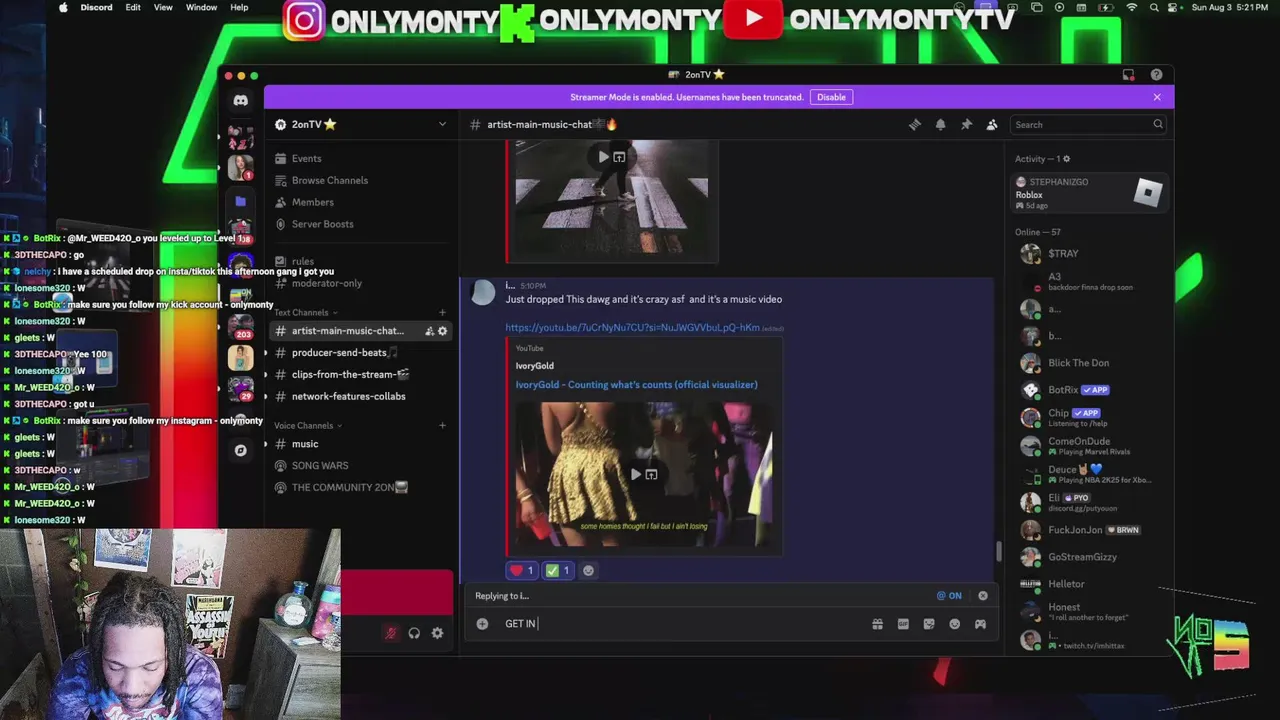Toggle the deafen headphones button
Screen dimensions: 1280x720
414,633
